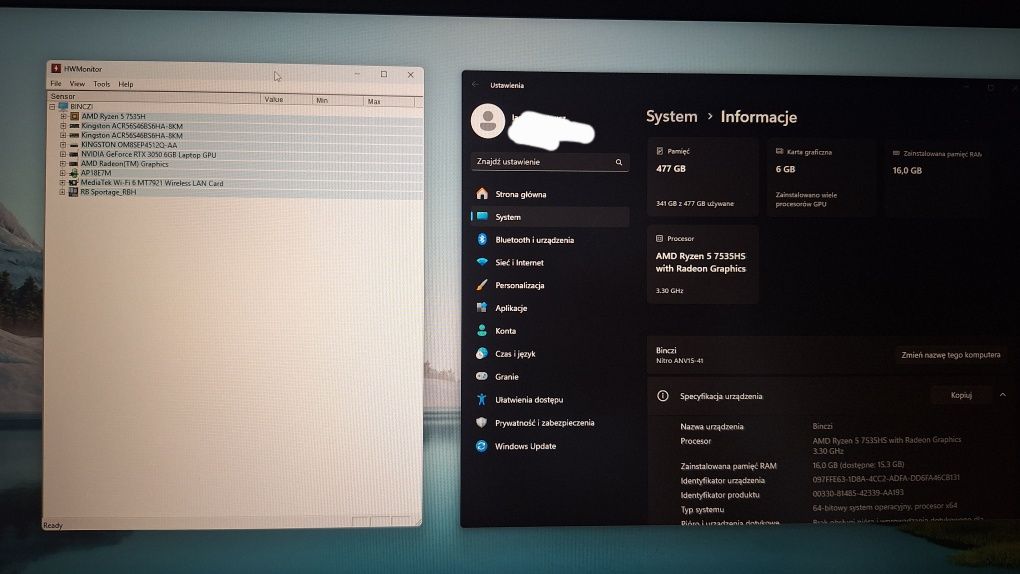Click the Sieć i Internet Wi-Fi icon
Viewport: 1020px width, 574px height.
tap(482, 262)
